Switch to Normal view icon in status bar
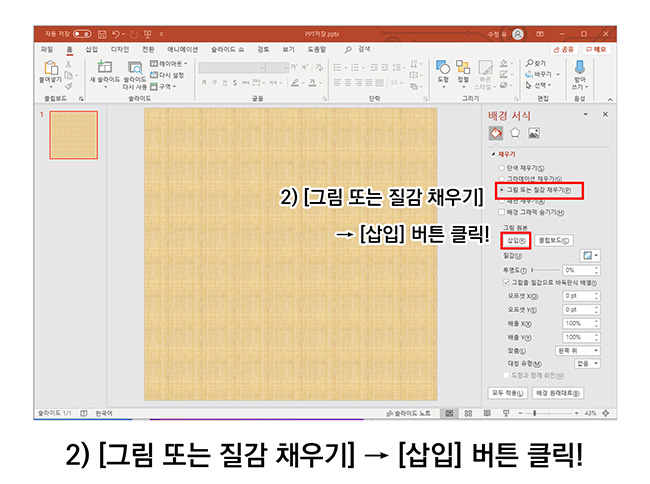 [x=449, y=413]
